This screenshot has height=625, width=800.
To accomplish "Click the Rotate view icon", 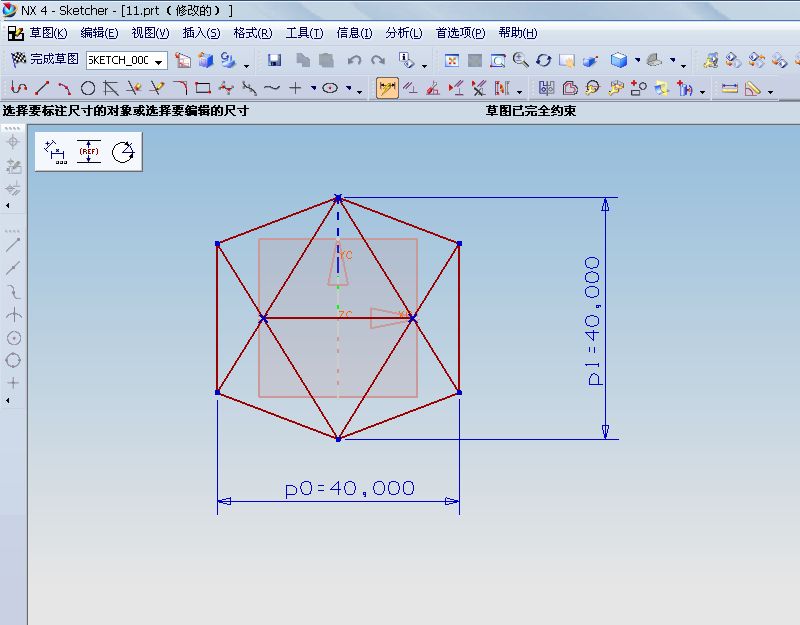I will [x=543, y=60].
